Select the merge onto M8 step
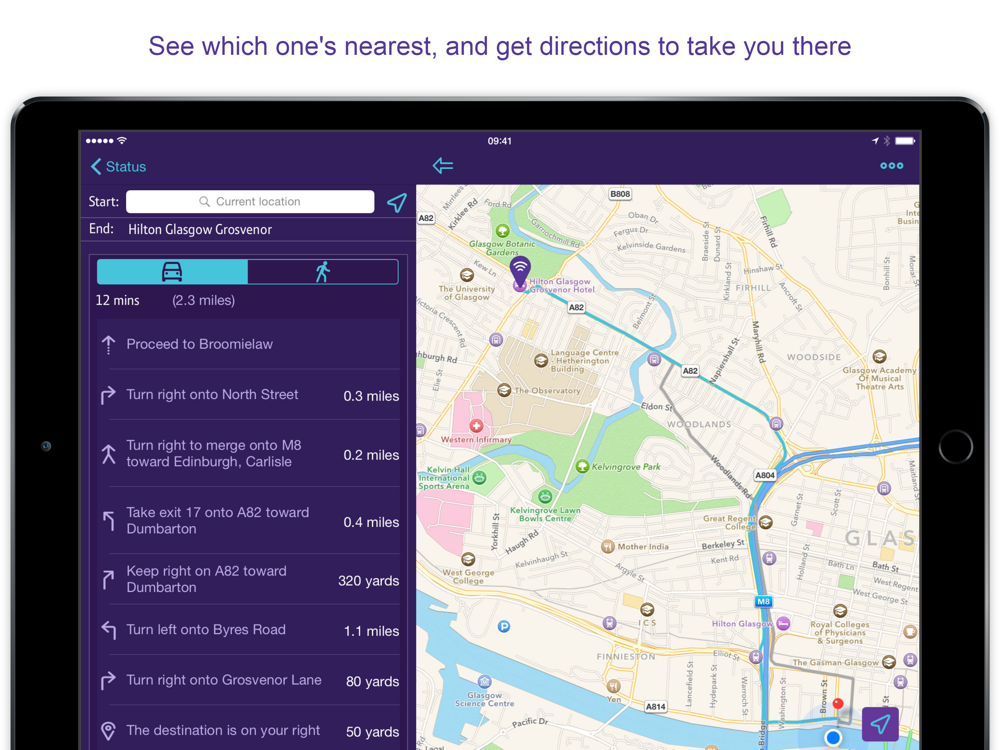Screen dimensions: 1000x750 tap(249, 453)
